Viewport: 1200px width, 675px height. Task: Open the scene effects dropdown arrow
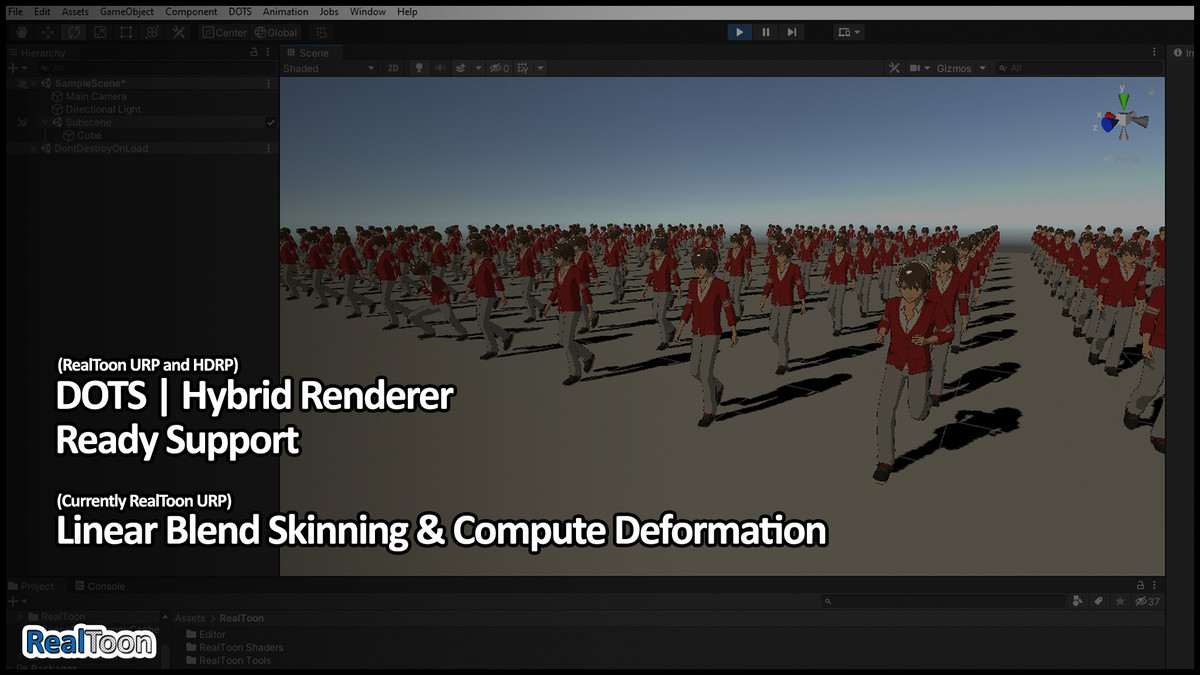[x=478, y=68]
